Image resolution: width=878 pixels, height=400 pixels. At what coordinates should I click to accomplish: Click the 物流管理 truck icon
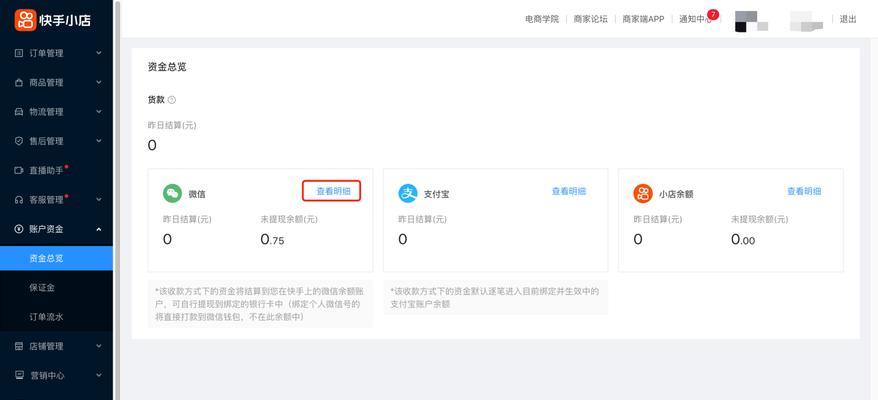click(18, 112)
